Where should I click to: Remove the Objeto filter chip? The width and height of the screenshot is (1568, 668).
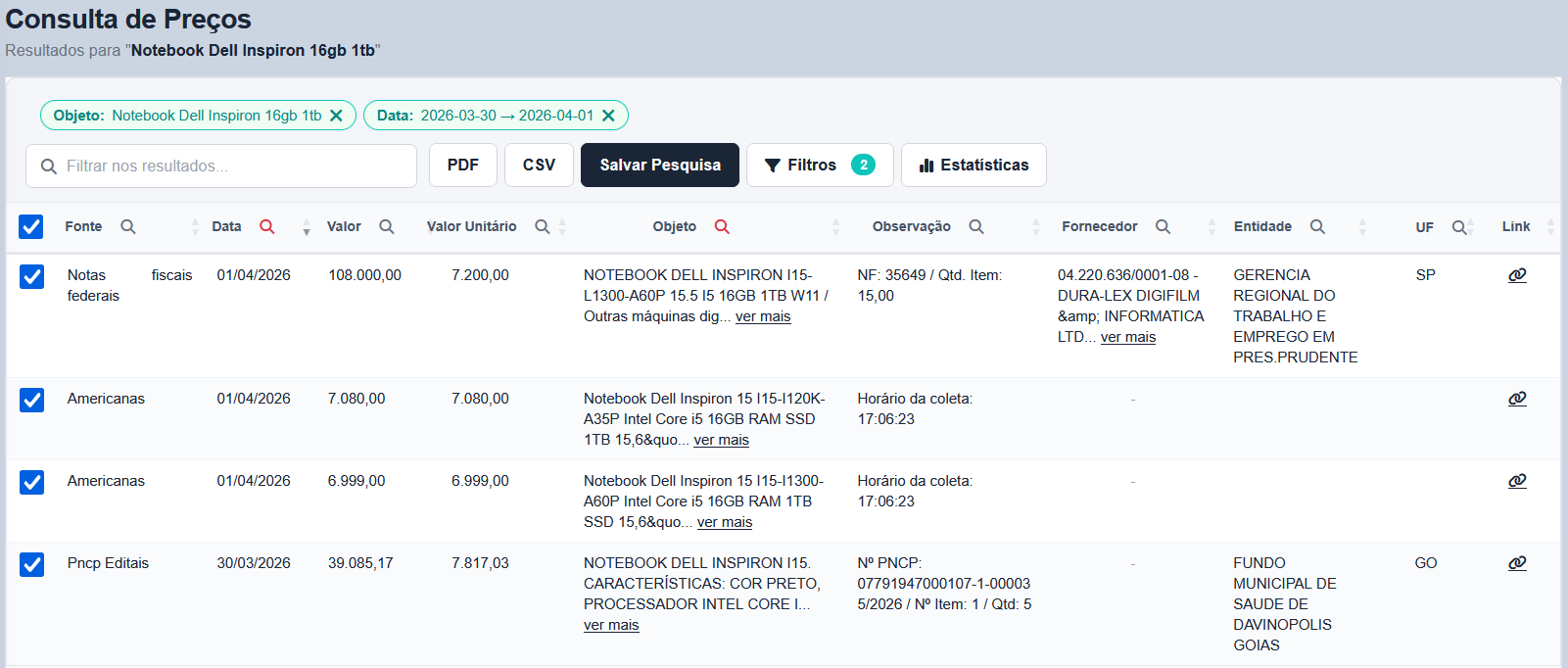[x=336, y=116]
